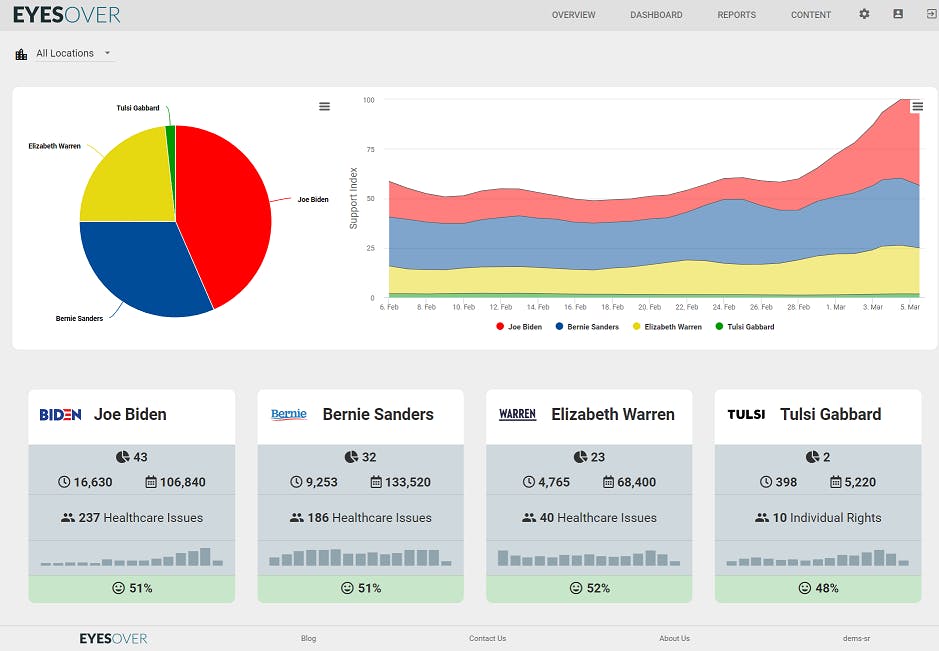The image size is (939, 651).
Task: Open the DASHBOARD tab
Action: point(656,15)
